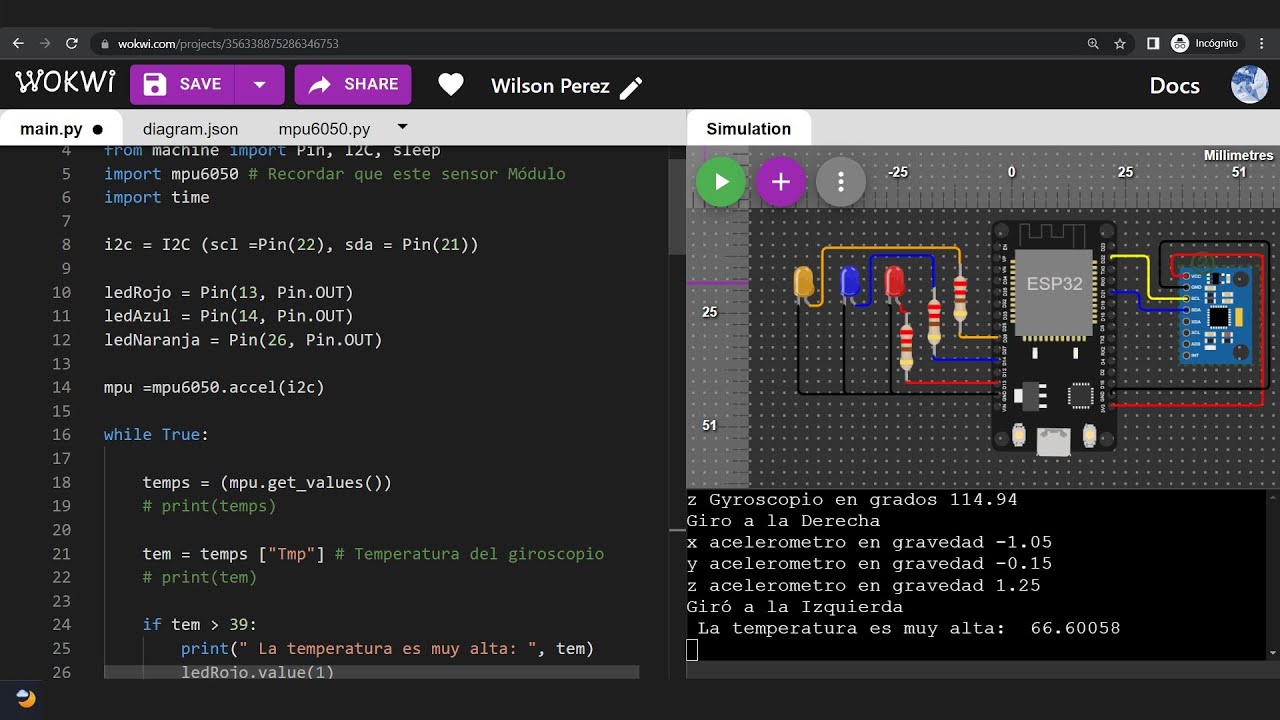Image resolution: width=1280 pixels, height=720 pixels.
Task: Open the user profile avatar
Action: tap(1249, 85)
